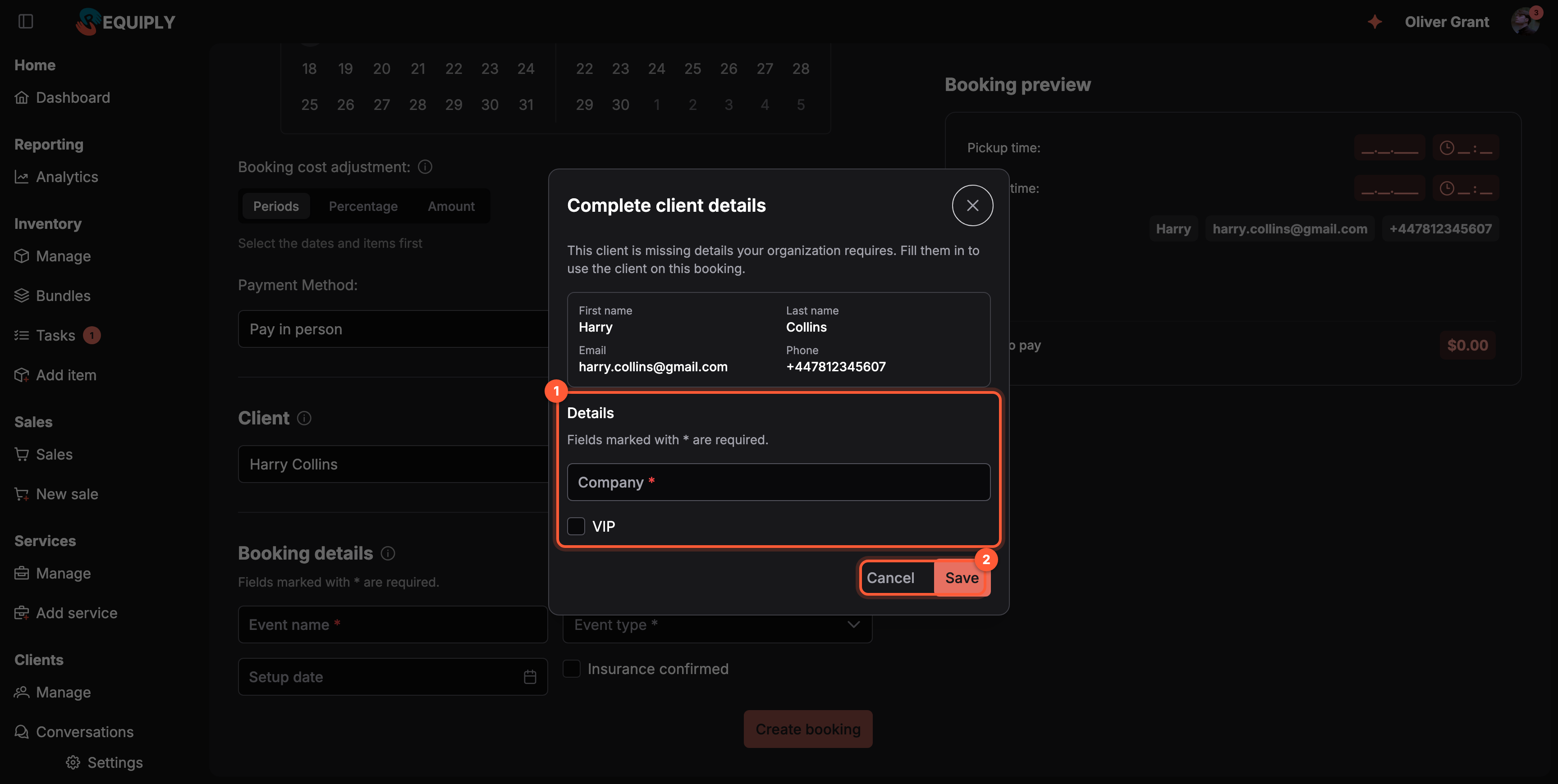The width and height of the screenshot is (1558, 784).
Task: Open Sales in the Sales section
Action: point(44,455)
